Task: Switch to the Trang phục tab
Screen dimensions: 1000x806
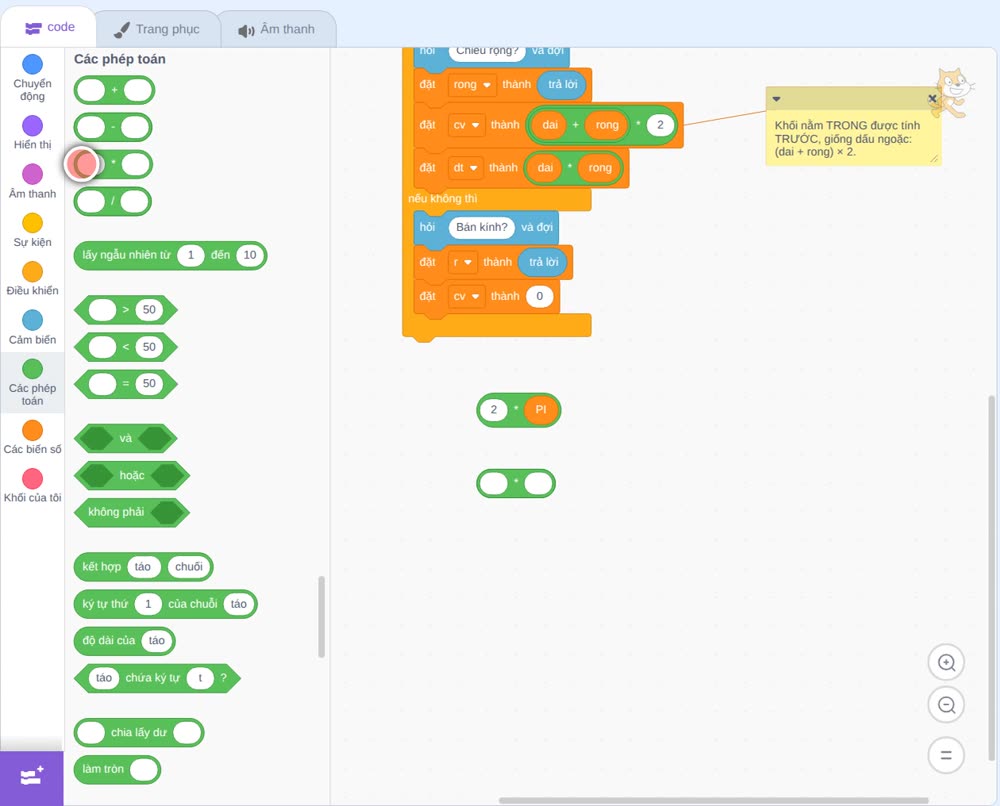Action: (x=158, y=29)
